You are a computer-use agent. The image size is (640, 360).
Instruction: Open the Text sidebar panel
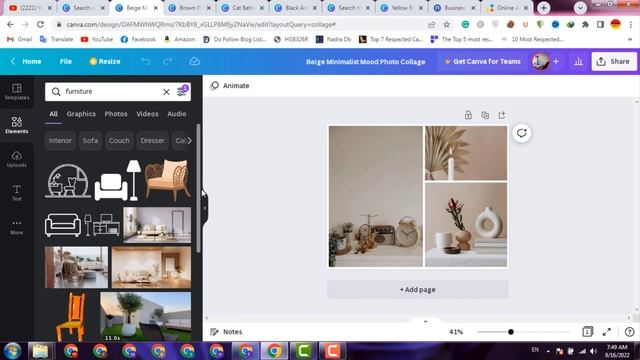point(17,193)
